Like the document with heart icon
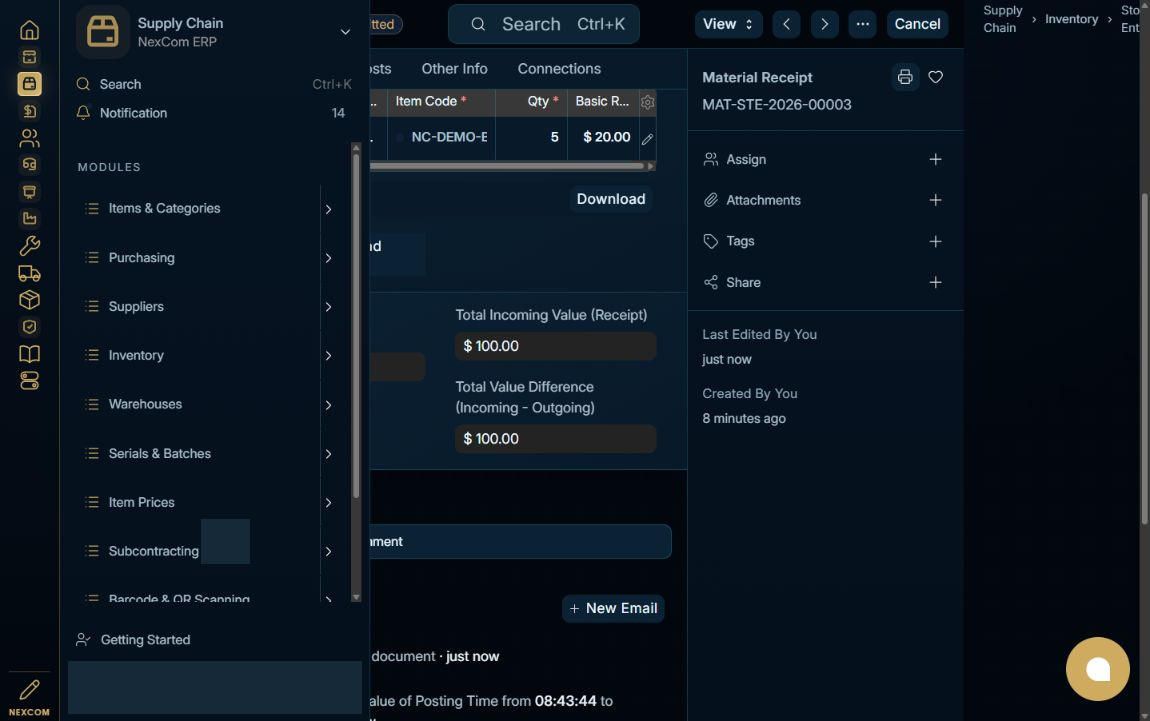This screenshot has height=721, width=1150. point(935,77)
